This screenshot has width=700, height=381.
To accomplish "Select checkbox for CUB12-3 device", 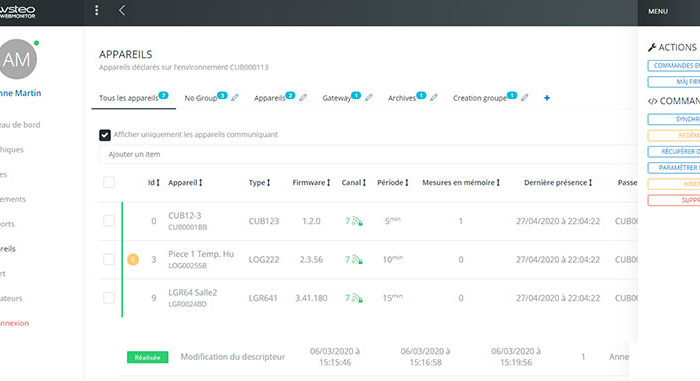I will [109, 221].
